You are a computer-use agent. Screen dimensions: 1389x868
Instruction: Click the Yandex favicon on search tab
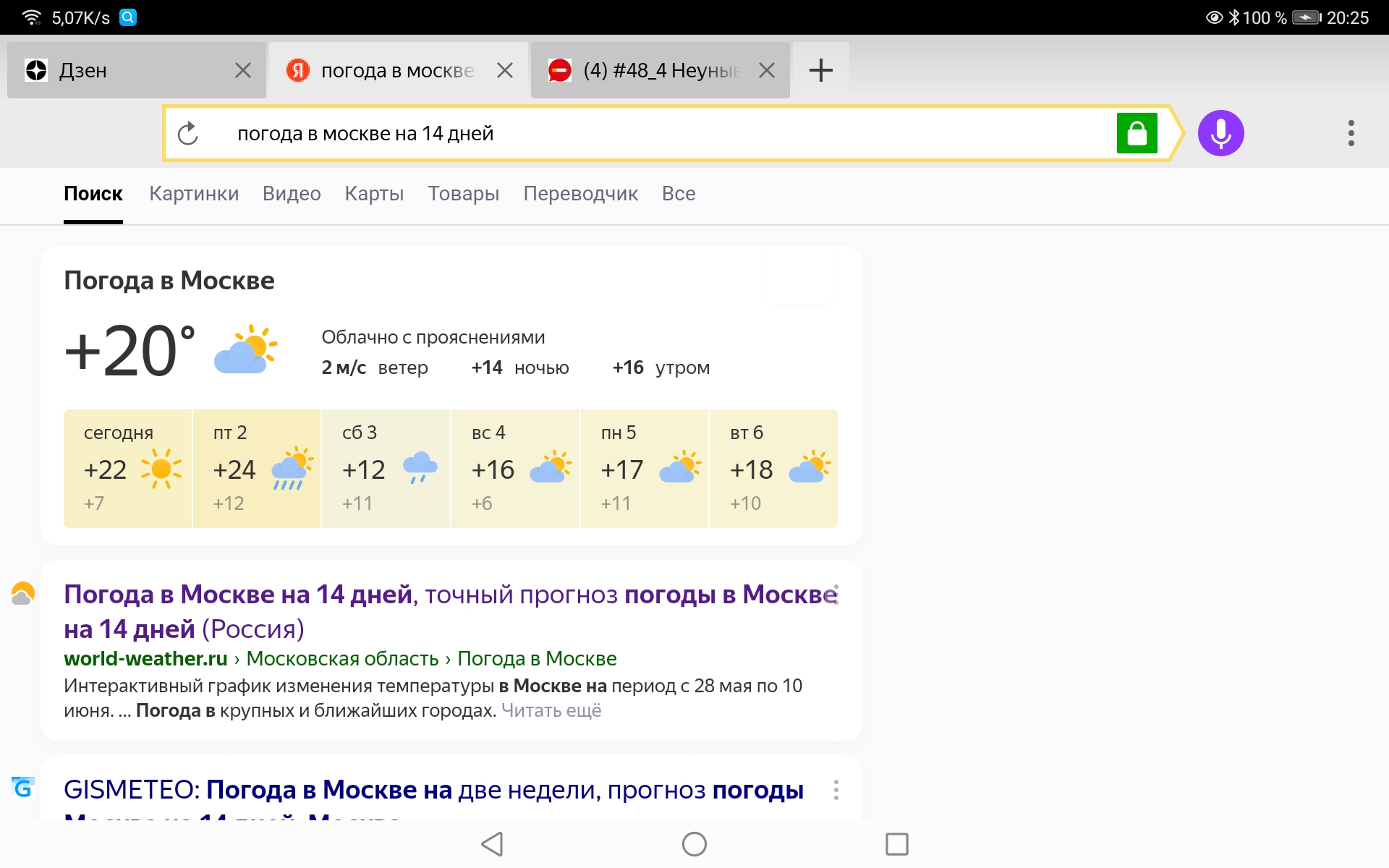(299, 69)
